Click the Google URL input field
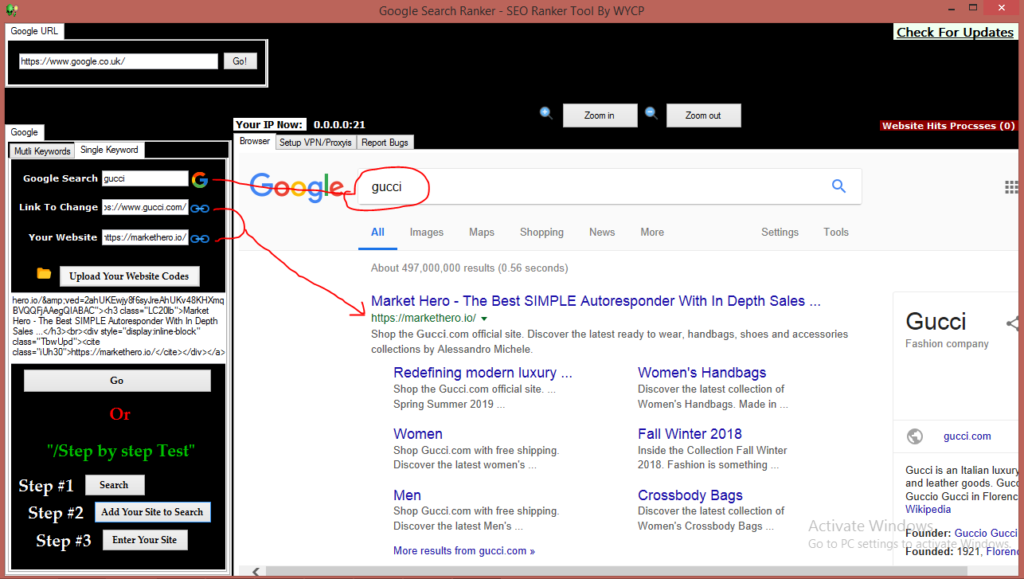Image resolution: width=1024 pixels, height=579 pixels. [118, 61]
